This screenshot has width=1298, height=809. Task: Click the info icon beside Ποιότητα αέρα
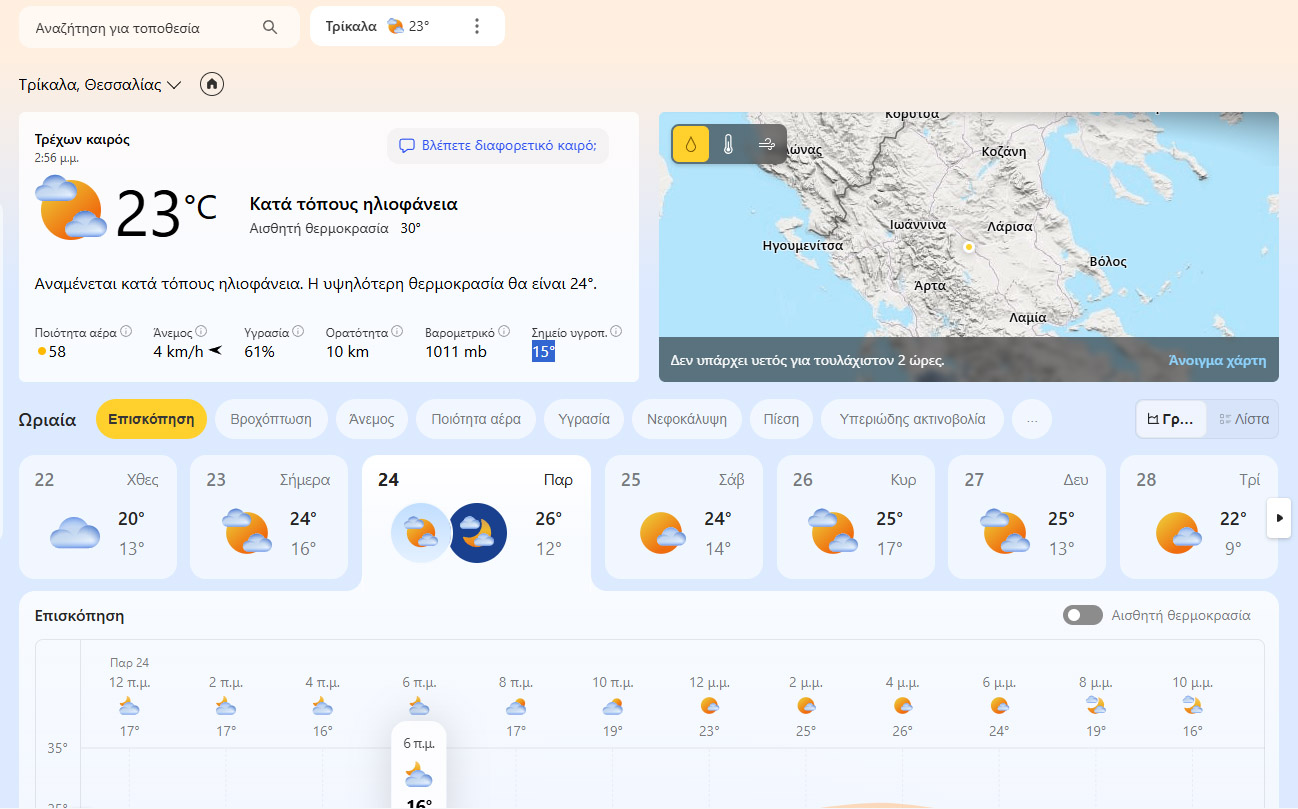[126, 332]
